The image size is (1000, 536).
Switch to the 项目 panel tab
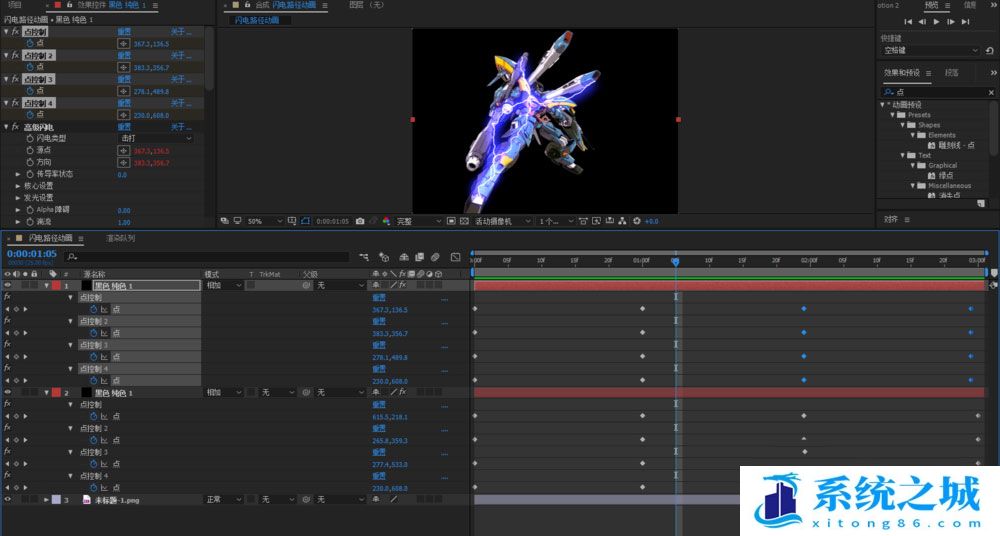point(15,5)
